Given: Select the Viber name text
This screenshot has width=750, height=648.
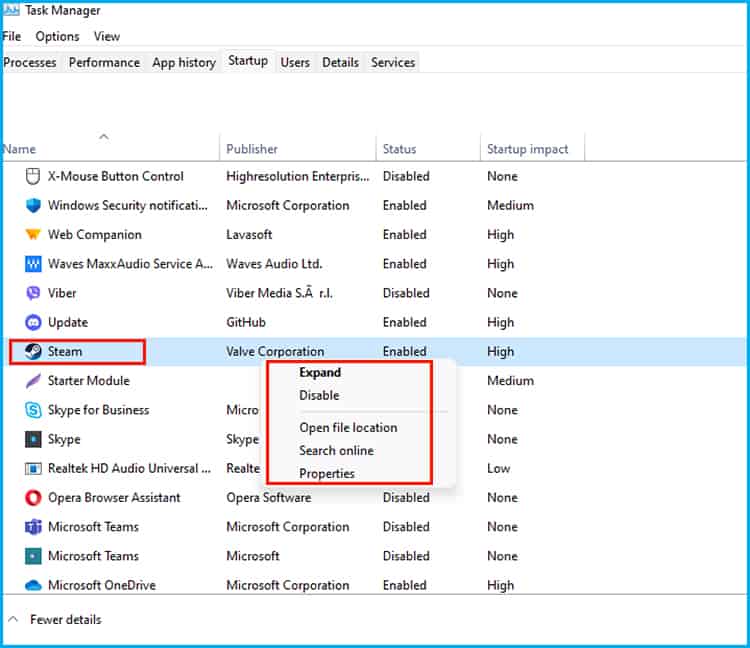Looking at the screenshot, I should [62, 293].
